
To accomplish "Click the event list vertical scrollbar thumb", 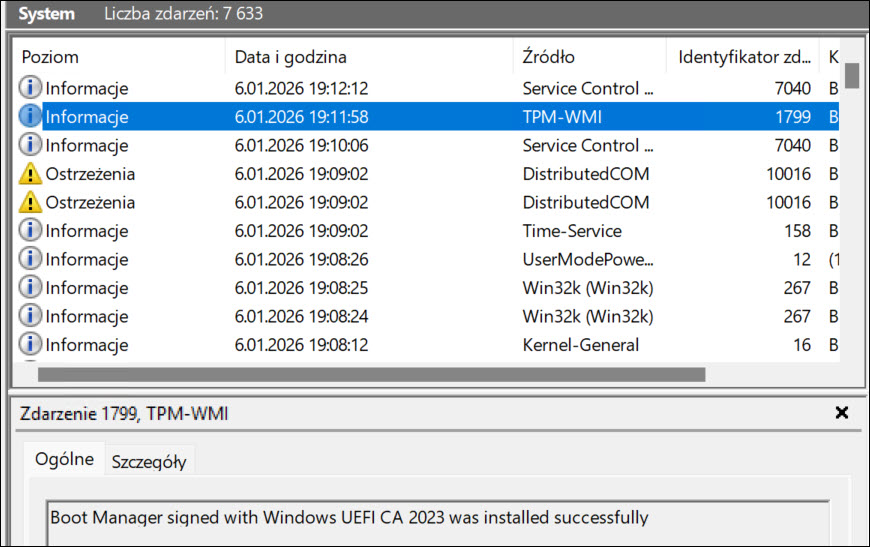I will point(852,76).
